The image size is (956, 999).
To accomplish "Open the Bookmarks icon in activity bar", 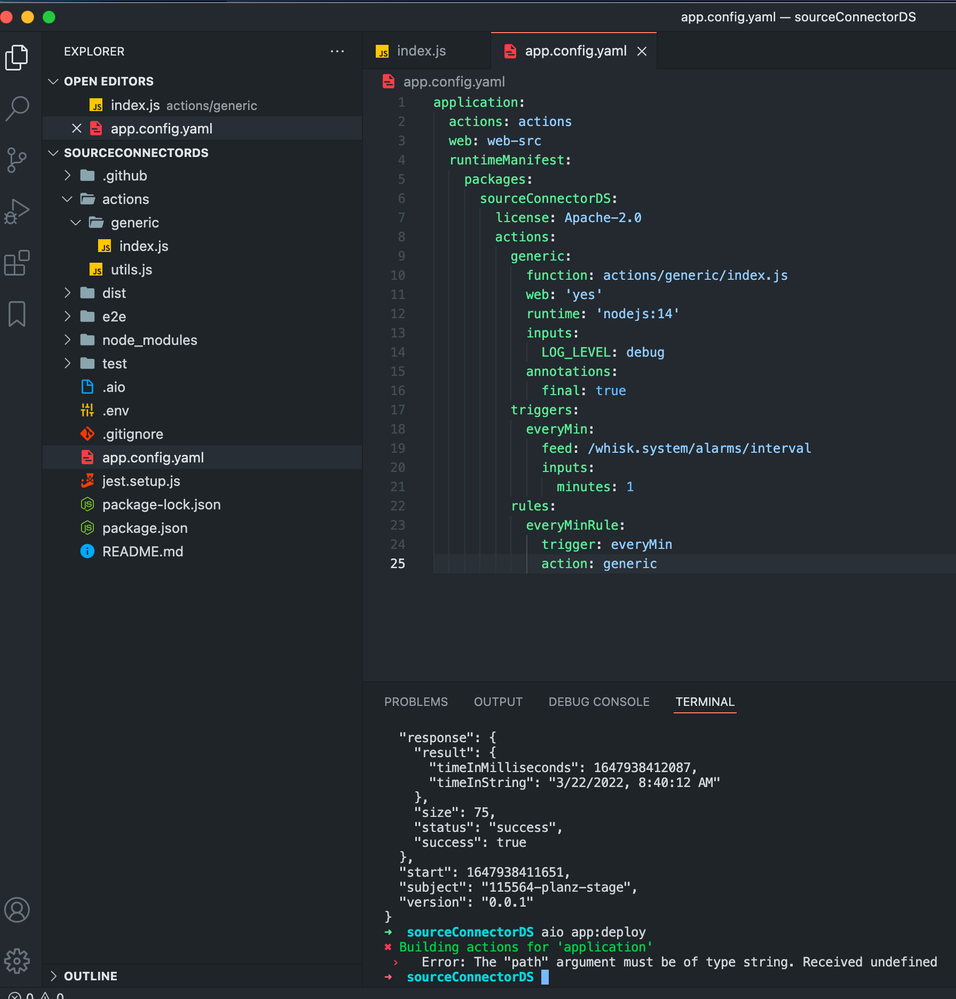I will 17,314.
